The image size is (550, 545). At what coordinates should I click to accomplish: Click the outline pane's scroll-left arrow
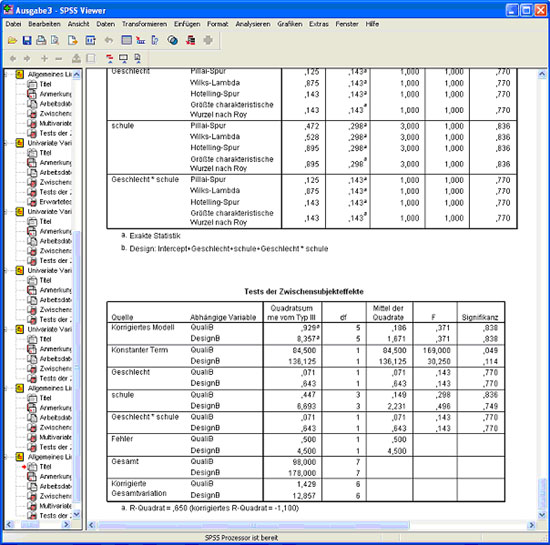pyautogui.click(x=10, y=525)
